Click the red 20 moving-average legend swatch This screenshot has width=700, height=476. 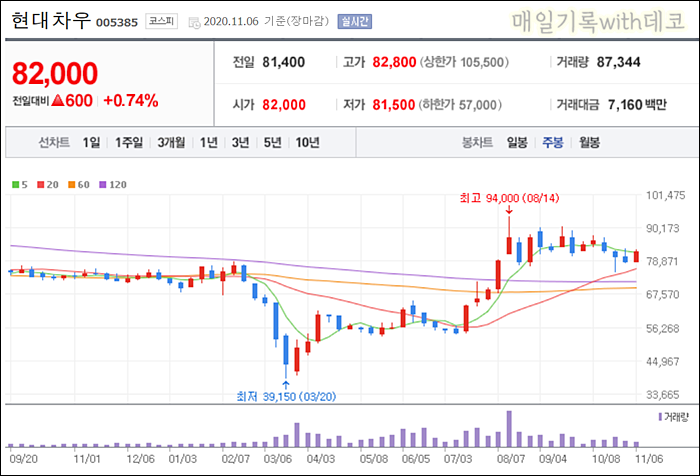[41, 184]
